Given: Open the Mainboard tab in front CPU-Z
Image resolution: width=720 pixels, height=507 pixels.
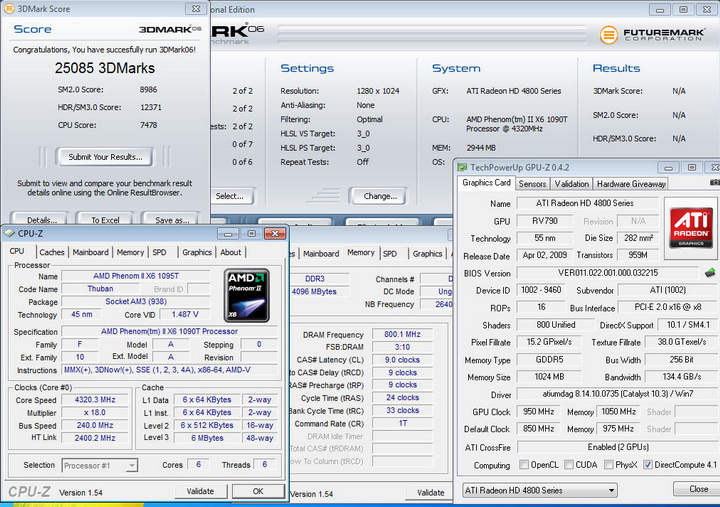Looking at the screenshot, I should 90,252.
